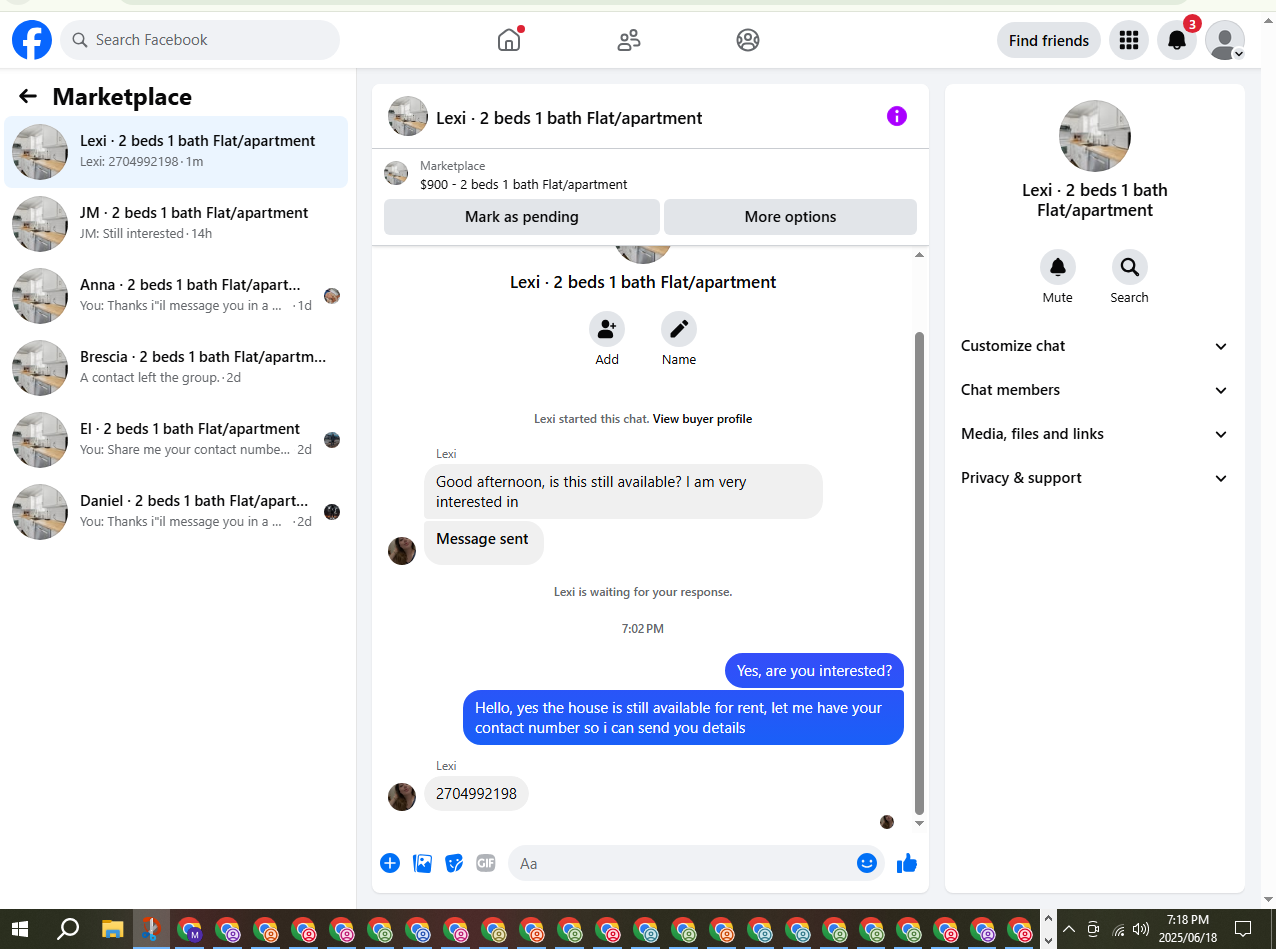Open Windows Start menu
This screenshot has height=949, width=1276.
point(20,929)
